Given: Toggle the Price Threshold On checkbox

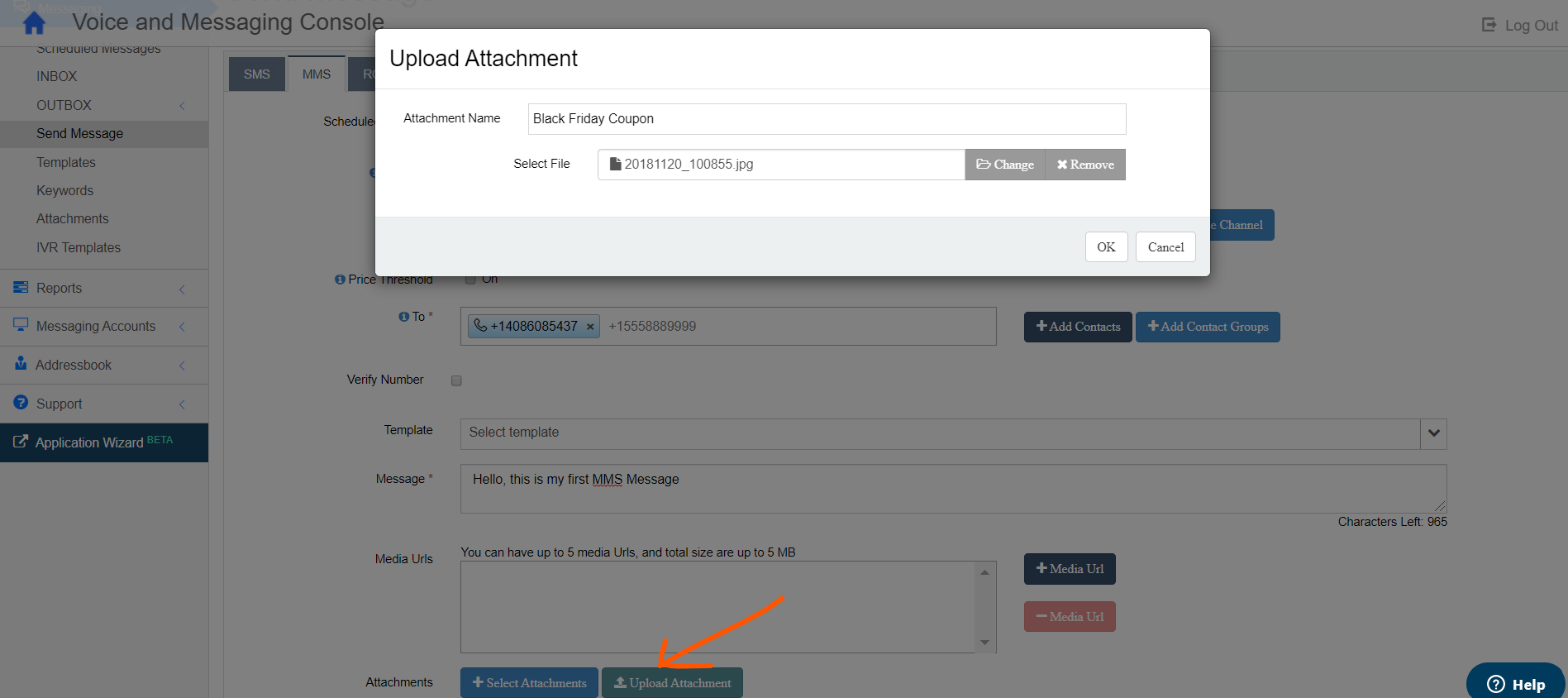Looking at the screenshot, I should pyautogui.click(x=470, y=280).
